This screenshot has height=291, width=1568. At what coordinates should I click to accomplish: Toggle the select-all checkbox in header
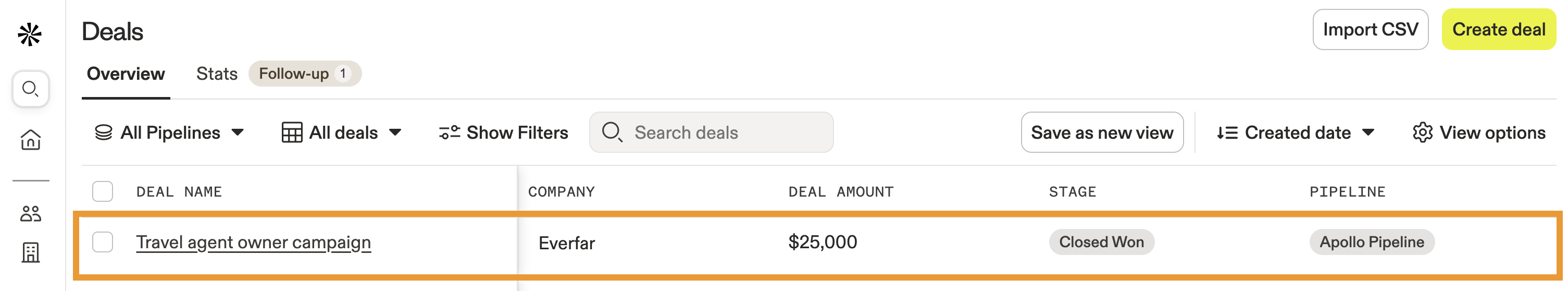click(103, 191)
